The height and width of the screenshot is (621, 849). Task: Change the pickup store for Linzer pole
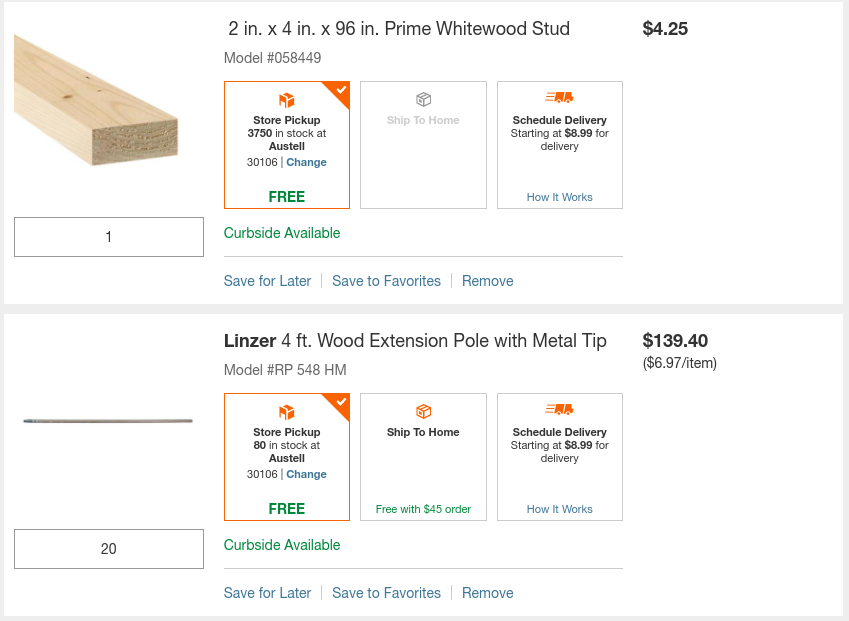[x=306, y=474]
